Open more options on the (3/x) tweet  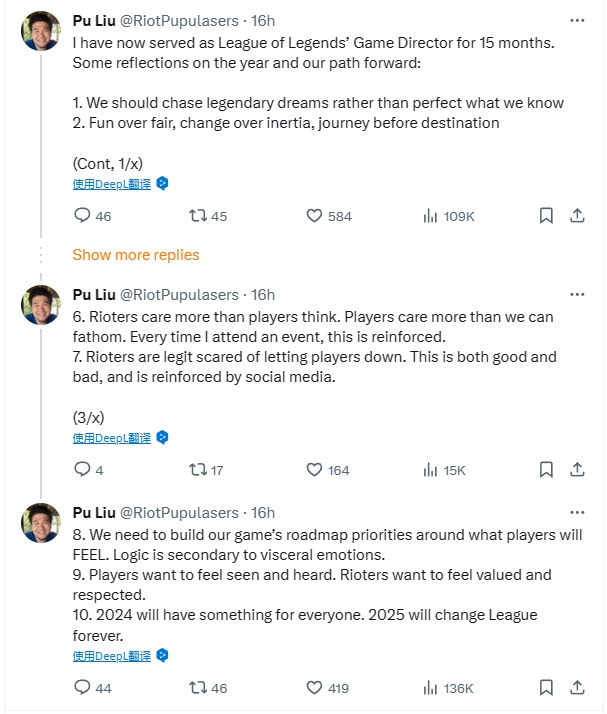tap(577, 294)
